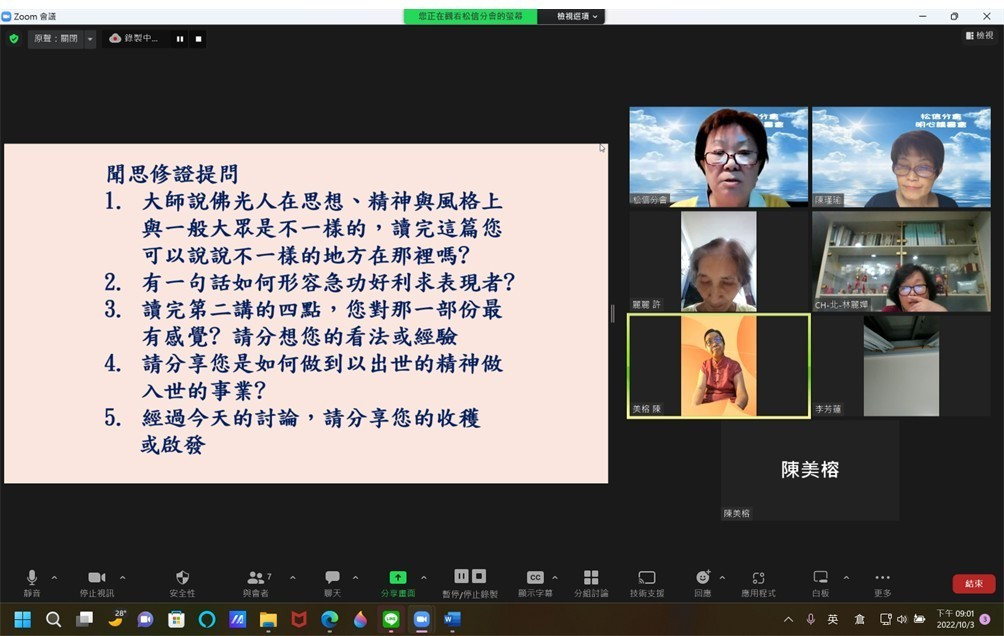Click the green encryption shield icon
Screen dimensions: 1004x636
pyautogui.click(x=13, y=38)
